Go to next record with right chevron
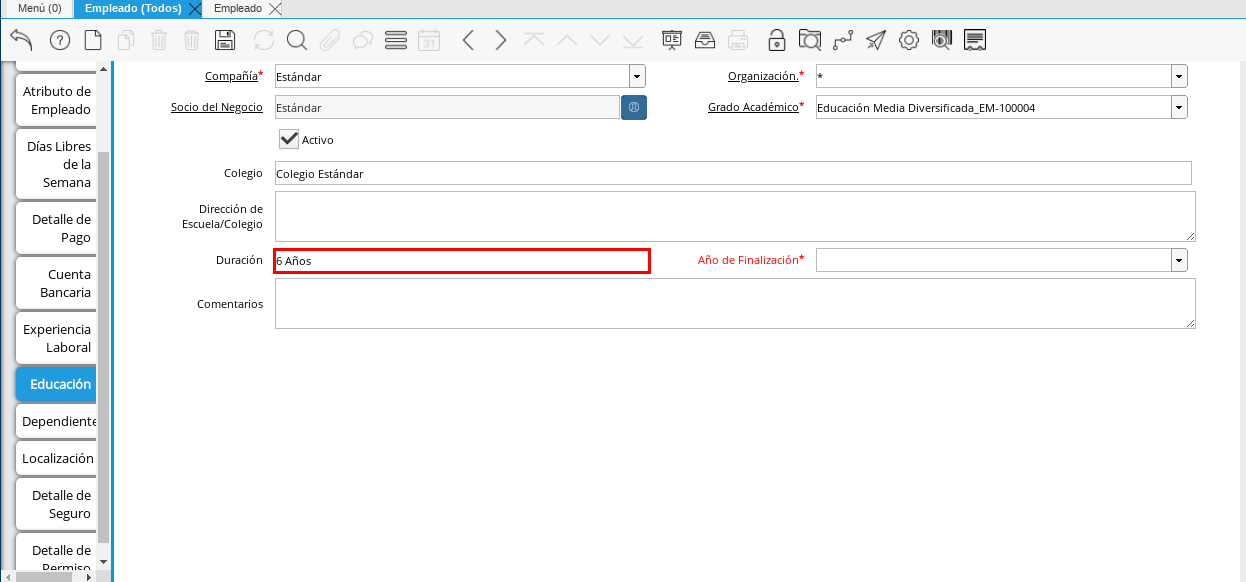The image size is (1246, 582). click(501, 40)
